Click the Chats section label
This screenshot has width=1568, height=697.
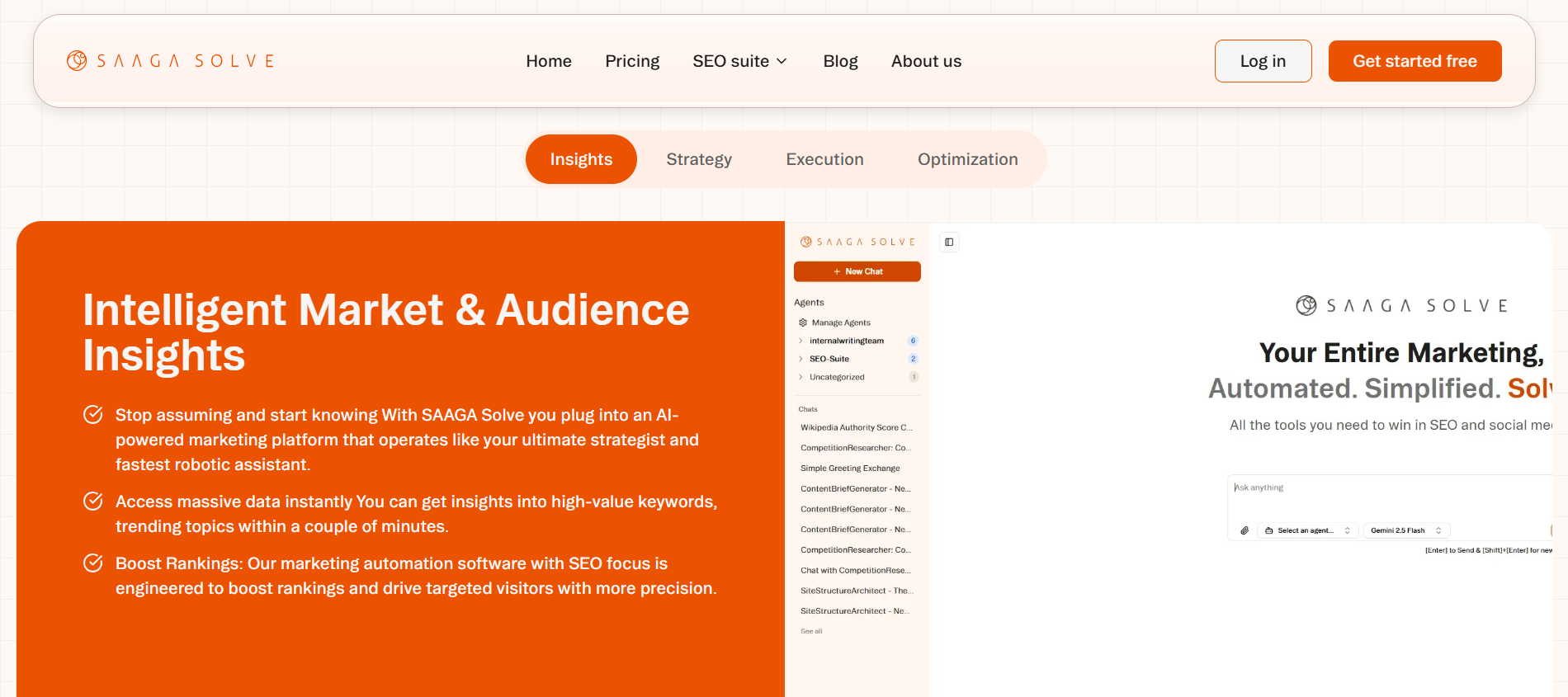[x=808, y=409]
